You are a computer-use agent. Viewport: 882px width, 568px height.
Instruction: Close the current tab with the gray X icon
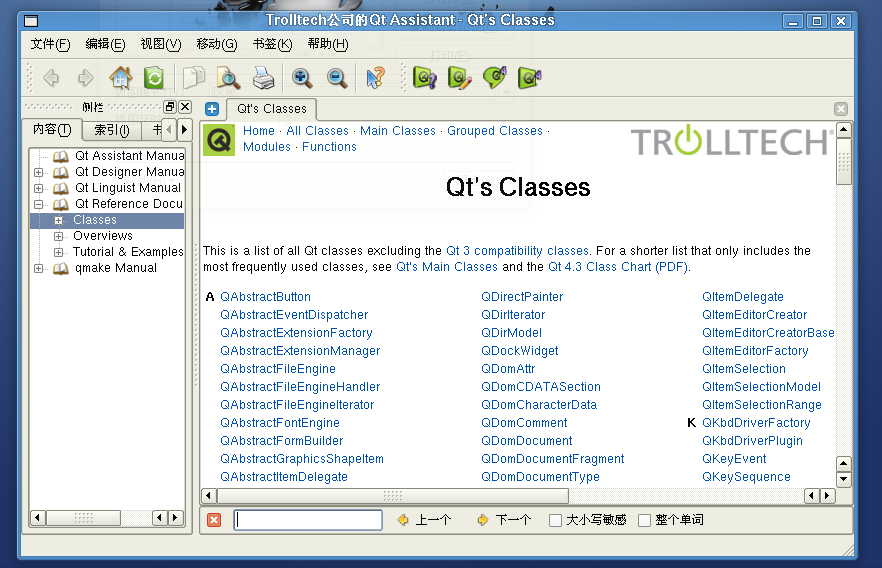pos(841,109)
